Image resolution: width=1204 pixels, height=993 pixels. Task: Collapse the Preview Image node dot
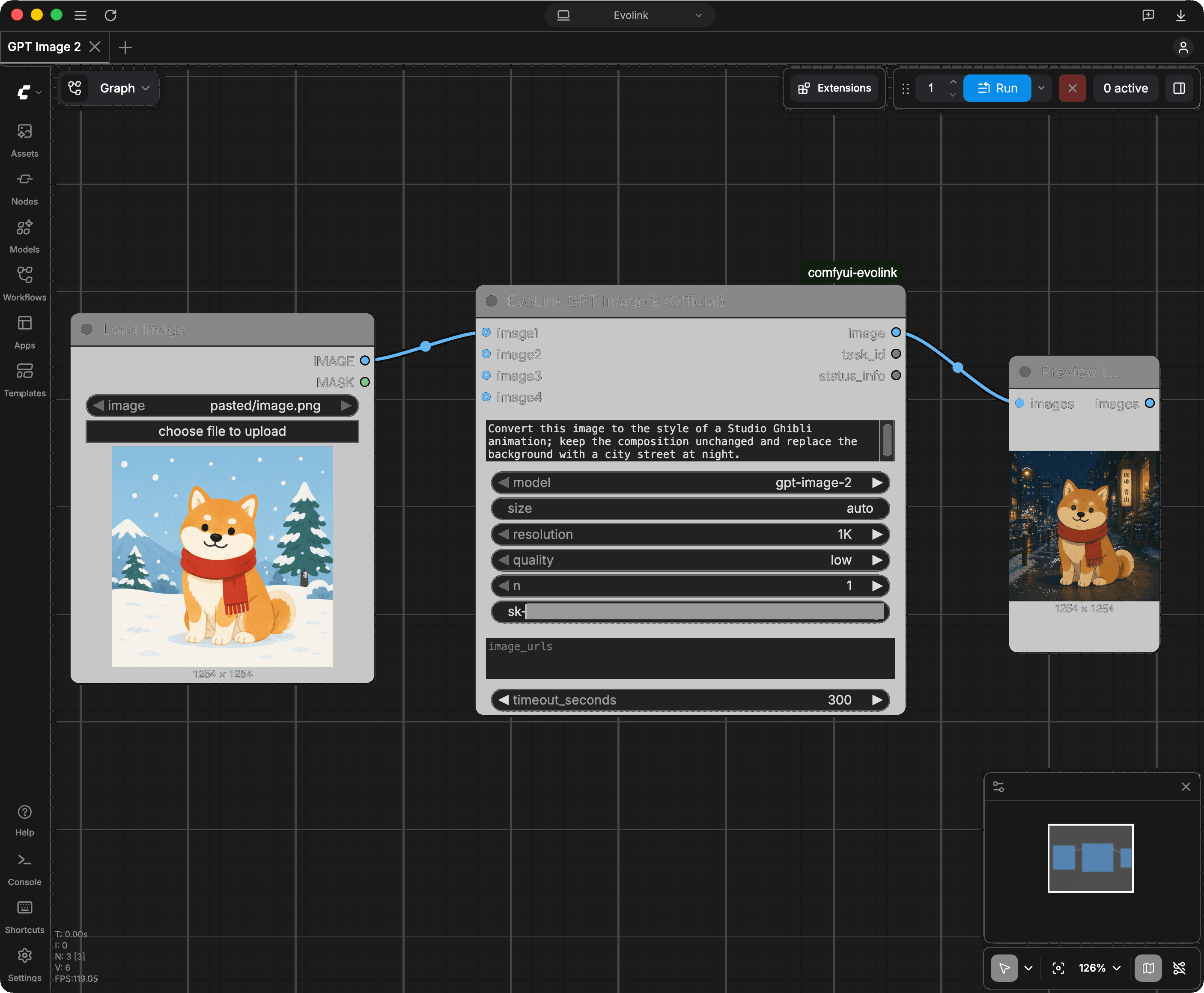click(x=1025, y=372)
